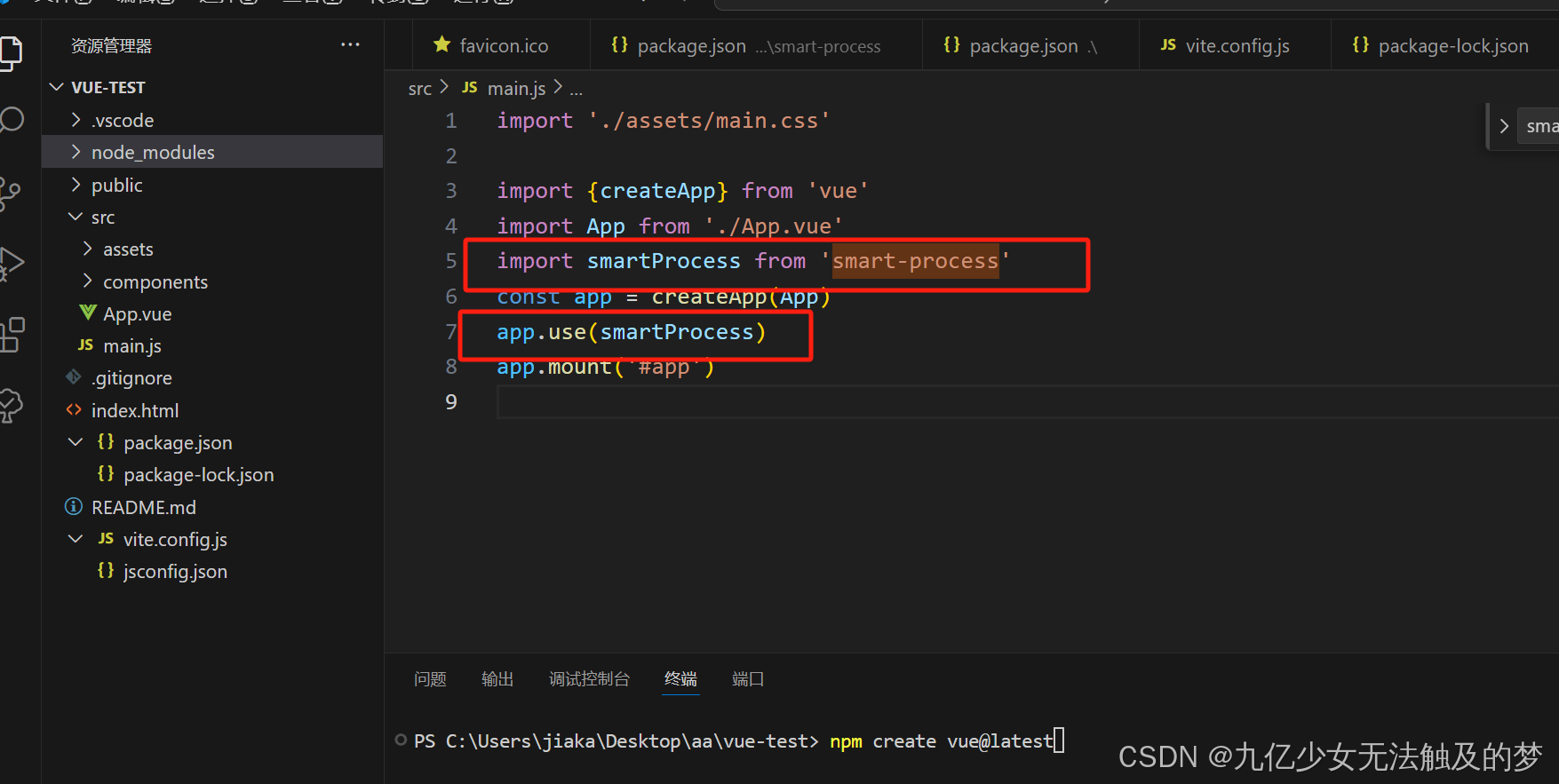Expand the find widget chevron at editor right

[1504, 126]
